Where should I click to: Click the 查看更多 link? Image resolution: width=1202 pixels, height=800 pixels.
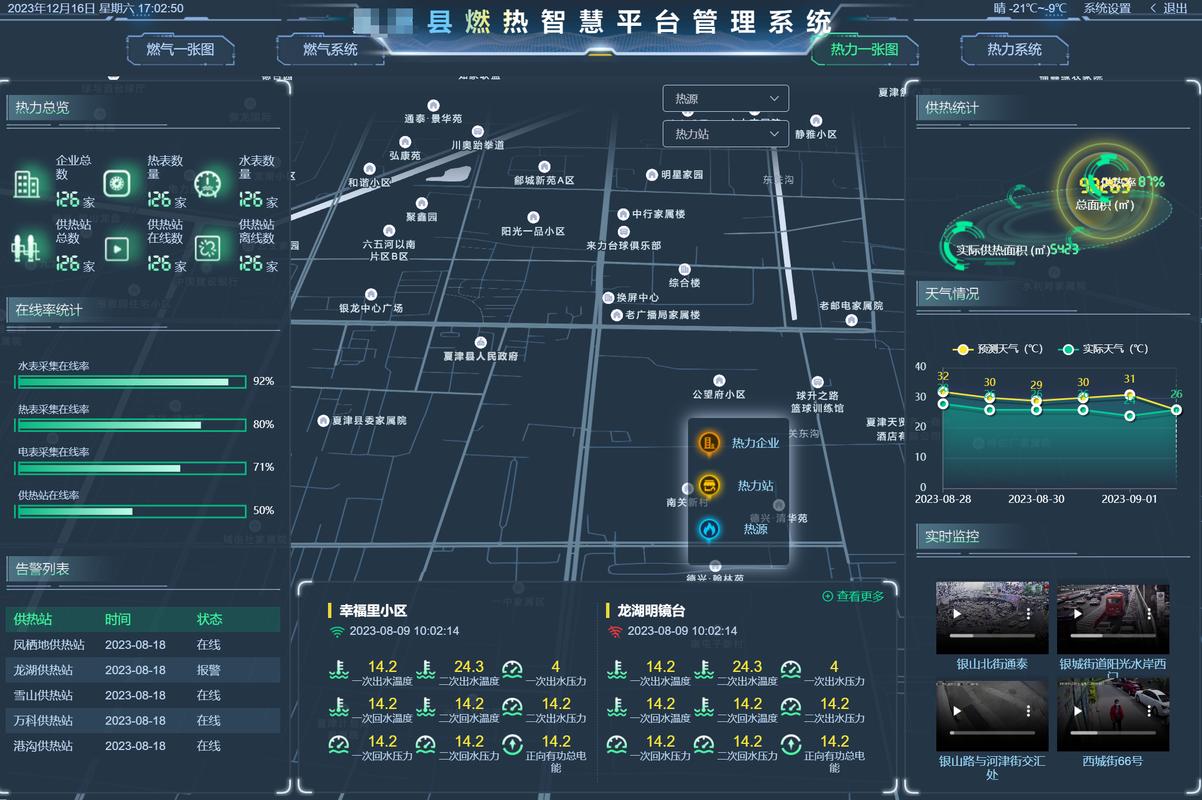tap(853, 596)
